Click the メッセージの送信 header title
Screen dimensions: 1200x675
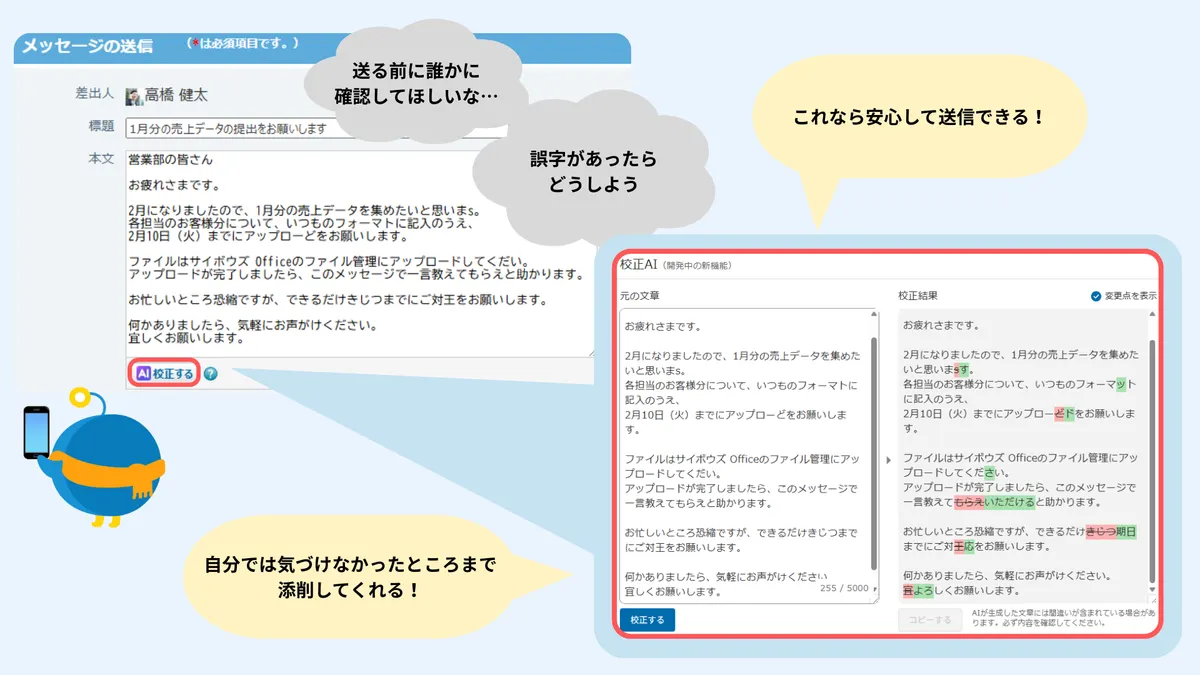coord(88,46)
